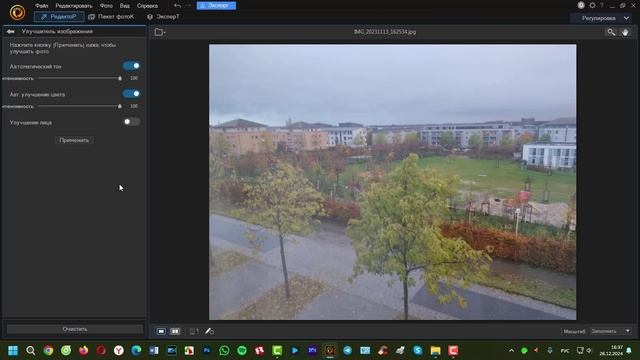Open Telegram from taskbar
Image resolution: width=640 pixels, height=360 pixels.
click(x=347, y=351)
